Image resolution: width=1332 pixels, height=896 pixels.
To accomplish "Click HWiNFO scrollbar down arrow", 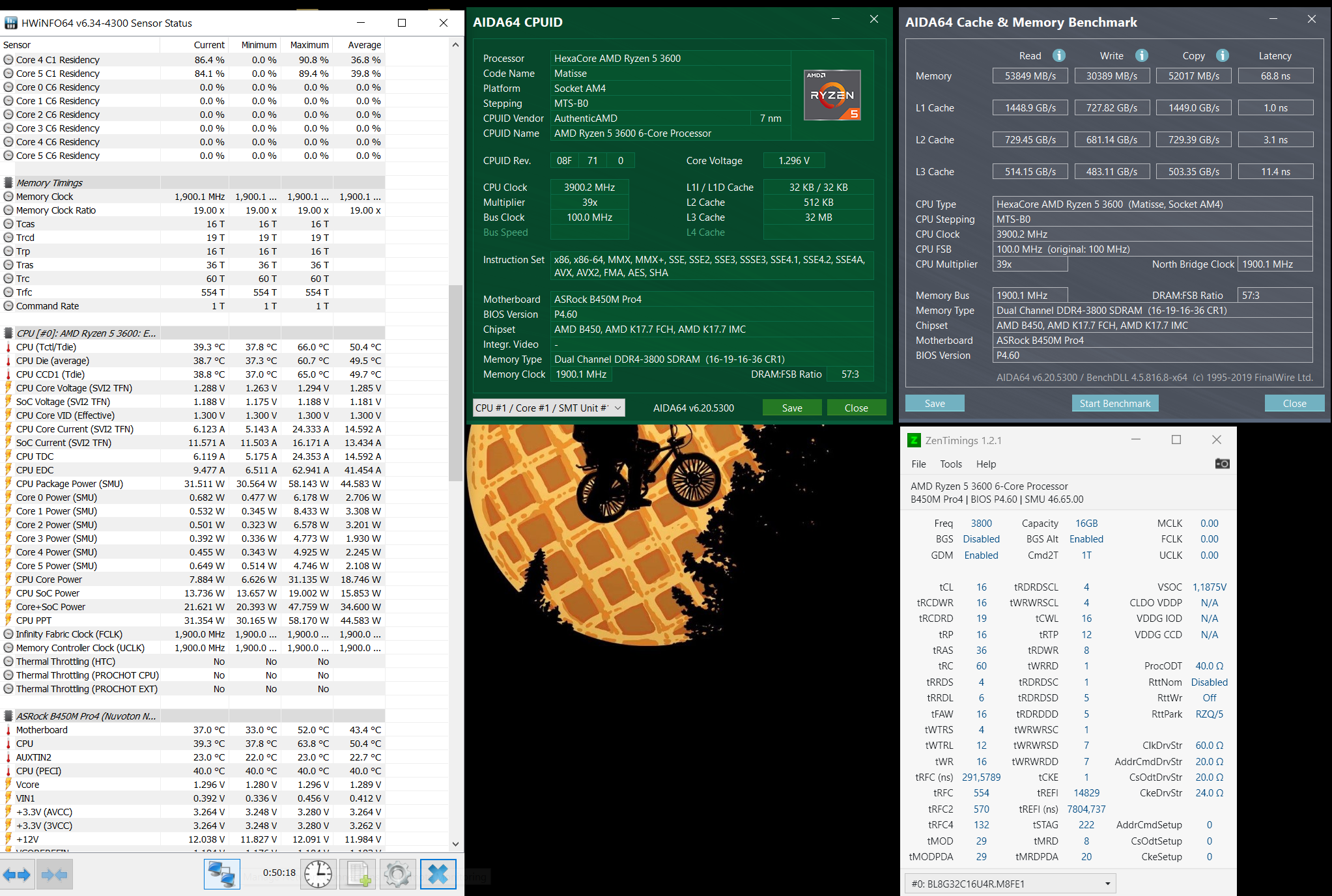I will (x=455, y=843).
